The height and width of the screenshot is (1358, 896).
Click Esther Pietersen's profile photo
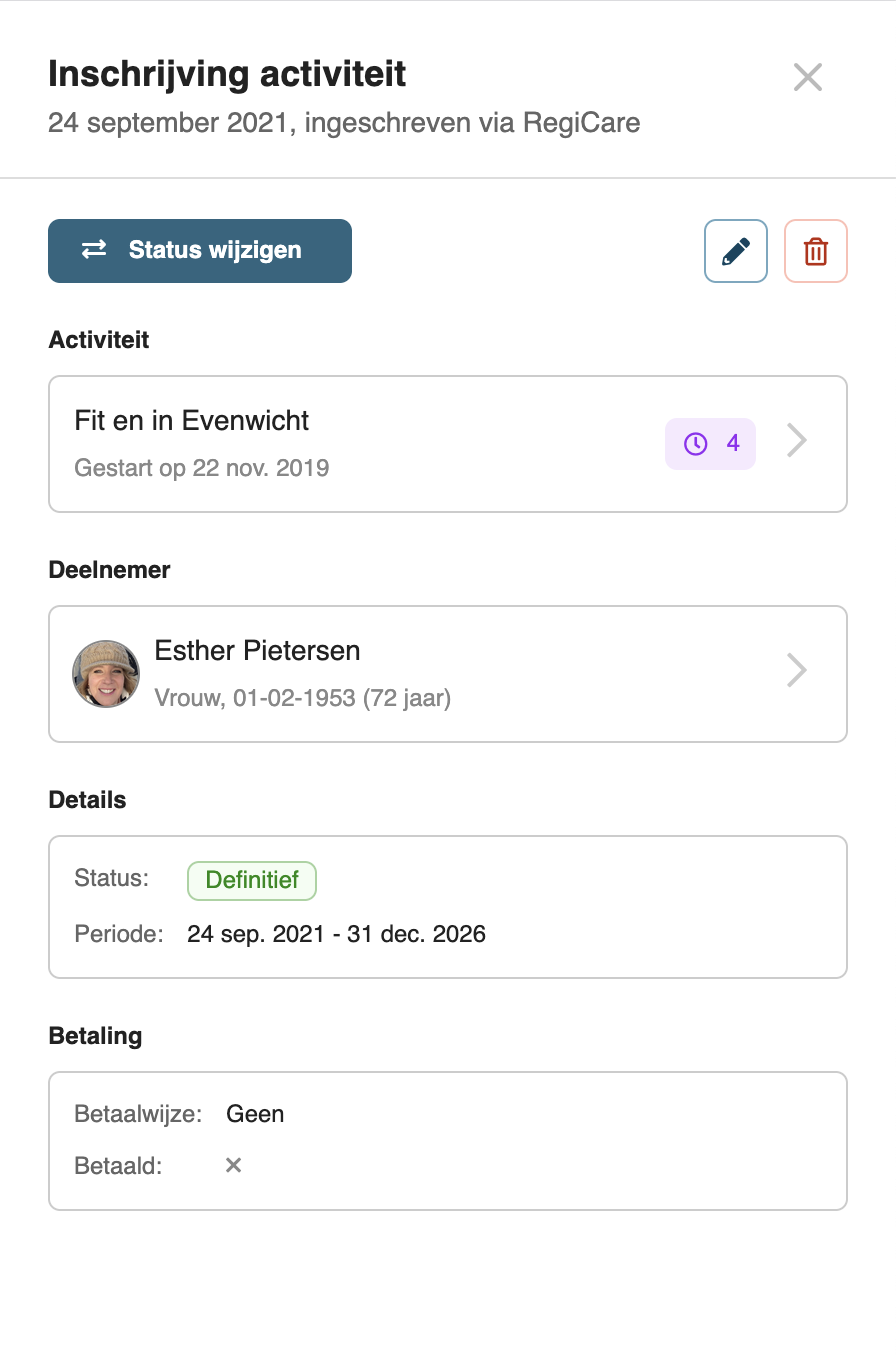point(106,673)
